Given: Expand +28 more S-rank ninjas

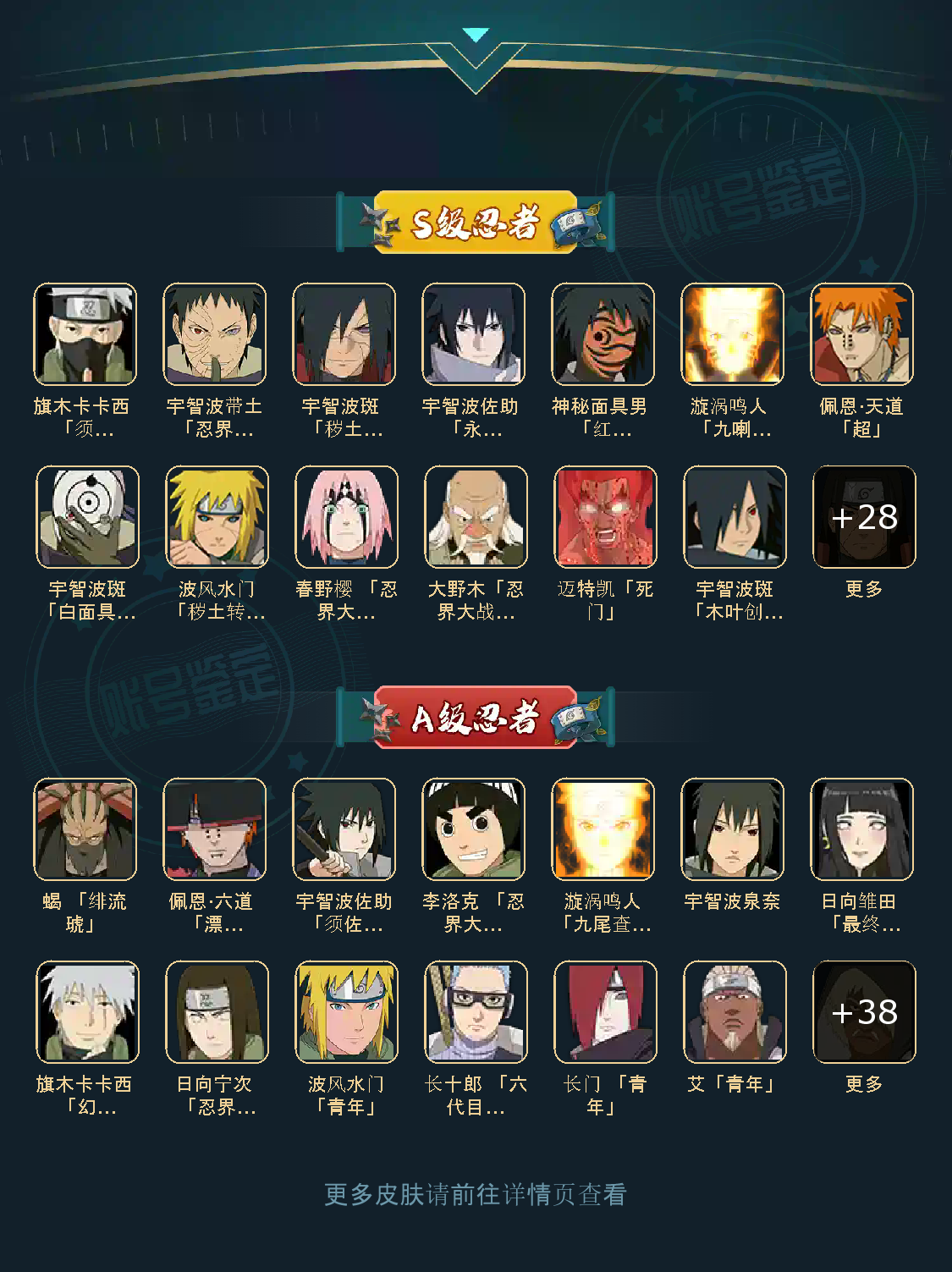Looking at the screenshot, I should point(864,516).
